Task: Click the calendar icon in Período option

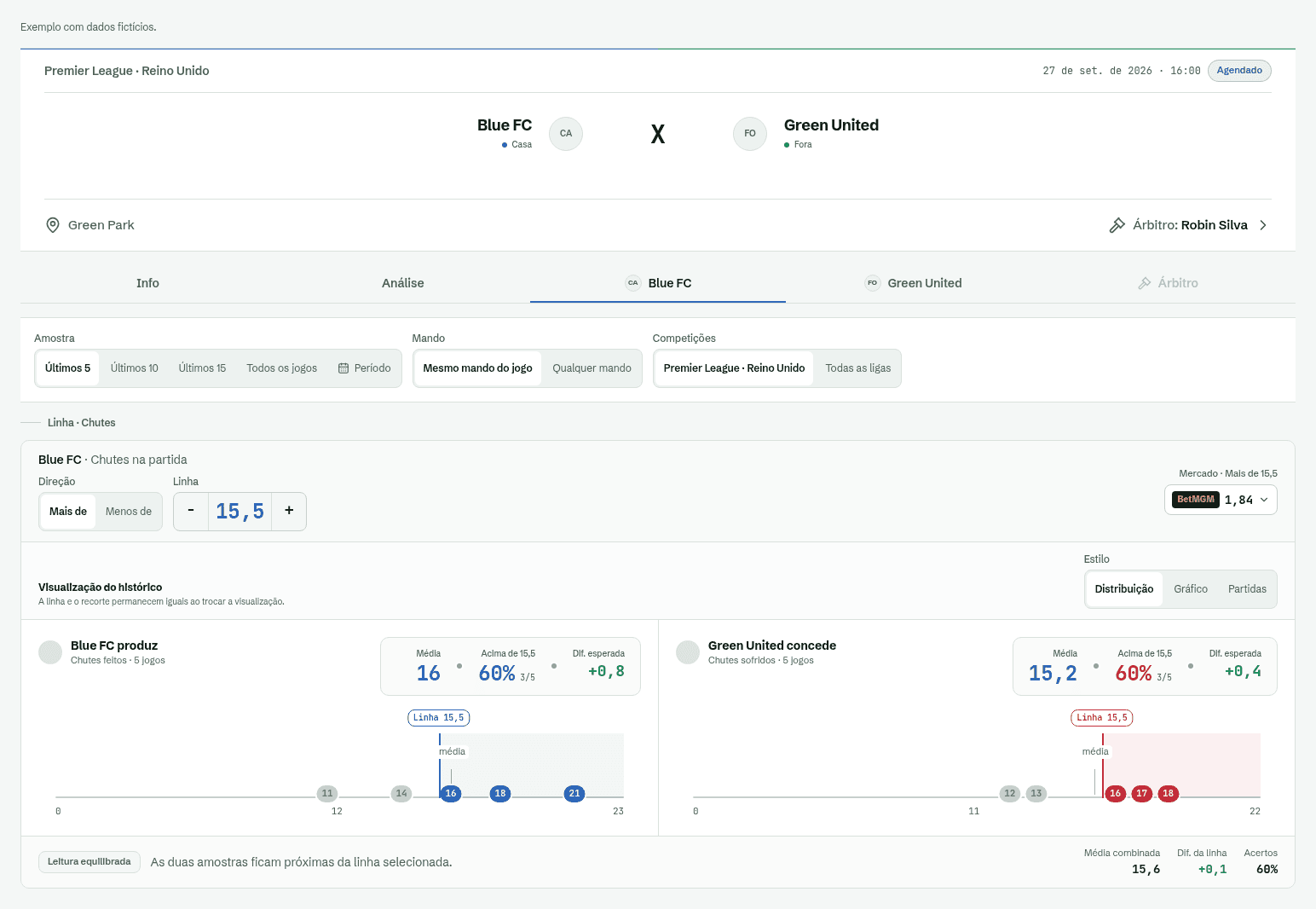Action: click(343, 368)
